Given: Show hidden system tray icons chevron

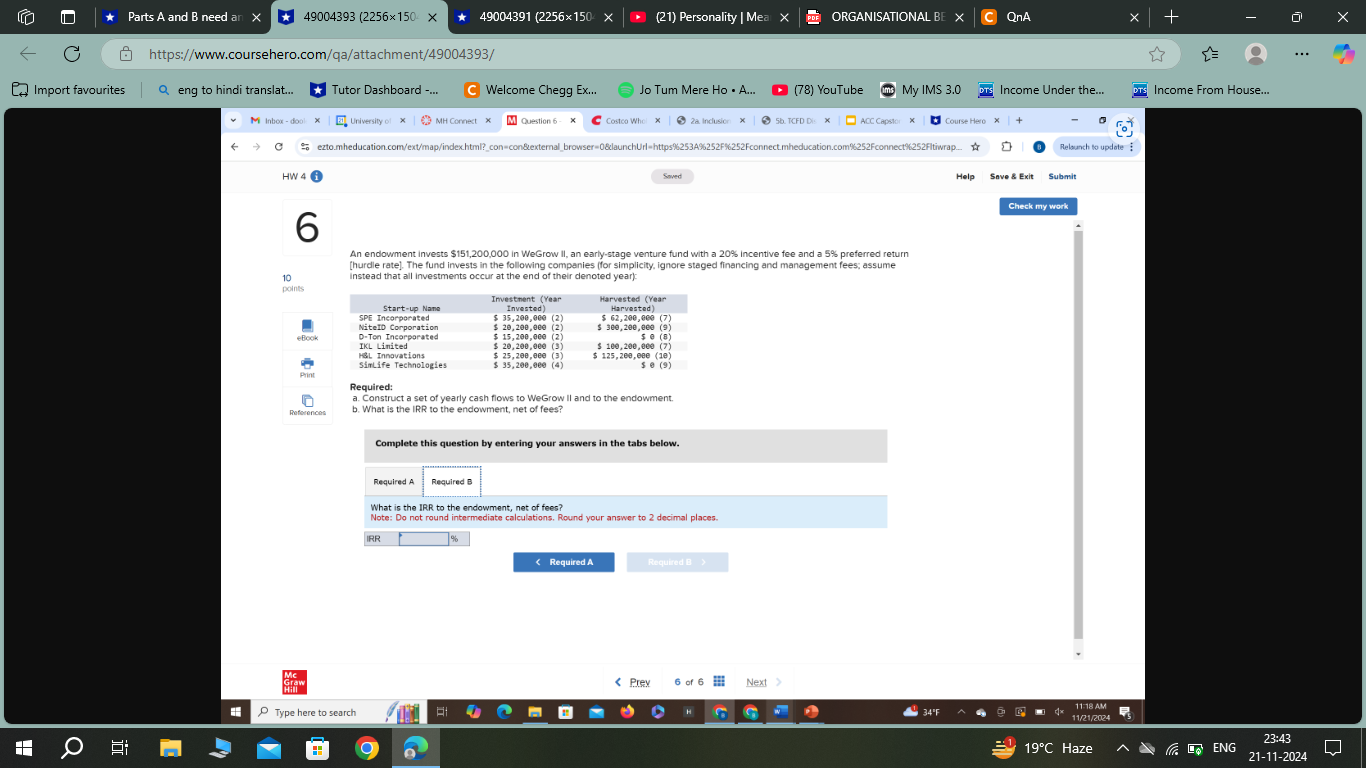Looking at the screenshot, I should coord(1123,748).
